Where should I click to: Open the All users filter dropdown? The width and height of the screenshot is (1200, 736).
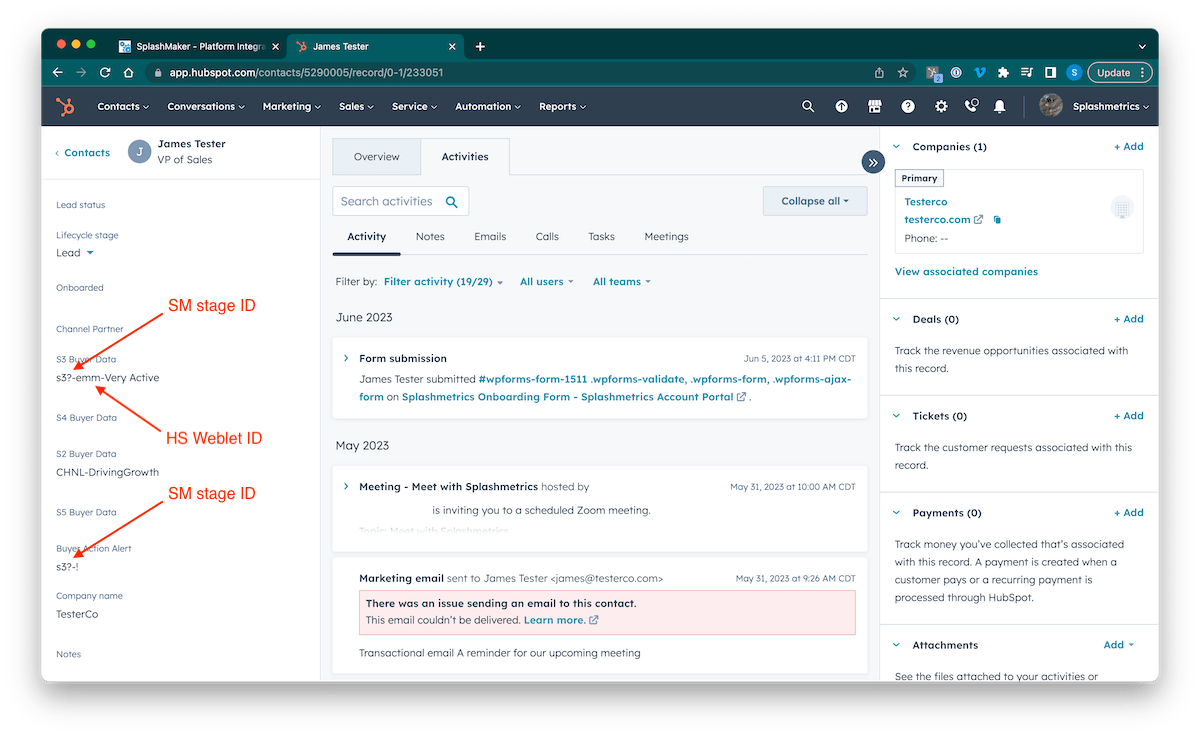547,282
